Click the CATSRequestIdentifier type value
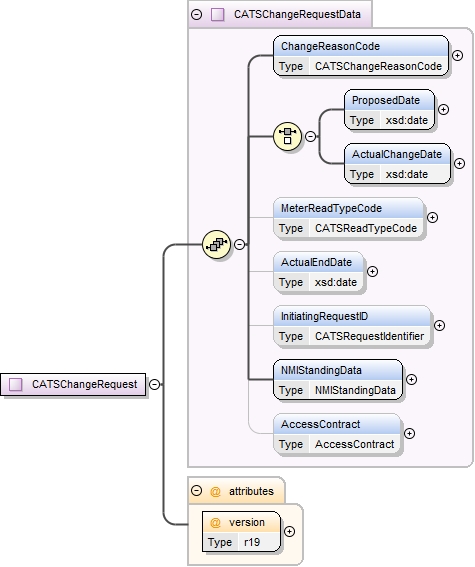The width and height of the screenshot is (475, 567). coord(369,336)
